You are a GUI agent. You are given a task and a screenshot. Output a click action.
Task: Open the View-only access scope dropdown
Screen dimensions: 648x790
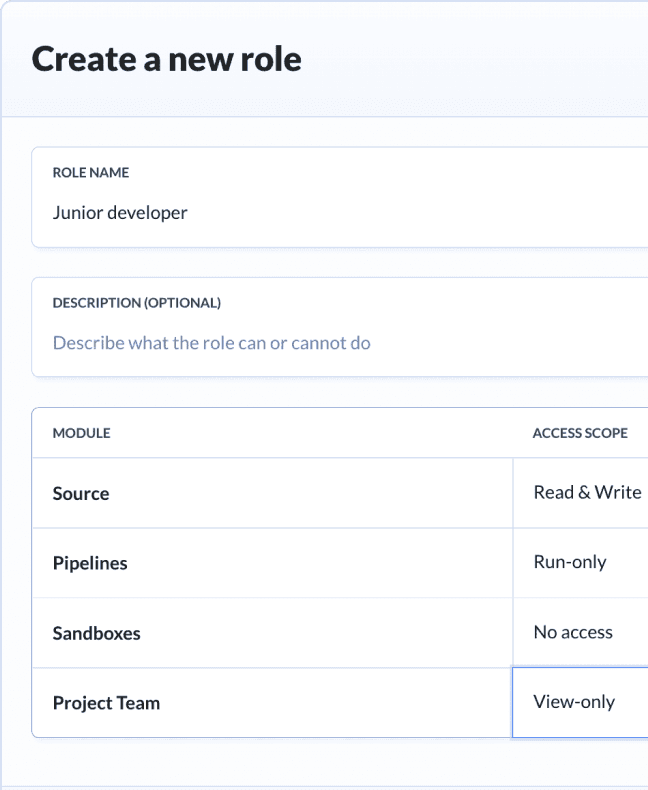coord(574,702)
